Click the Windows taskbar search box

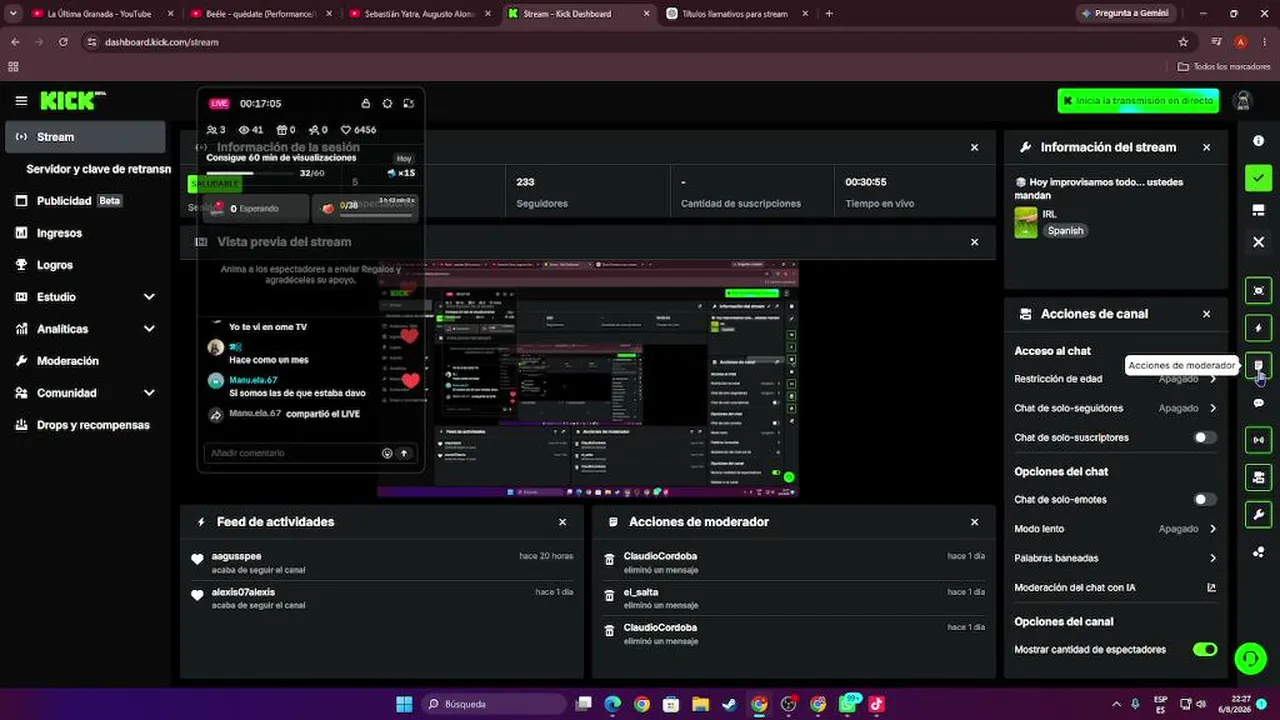[494, 704]
